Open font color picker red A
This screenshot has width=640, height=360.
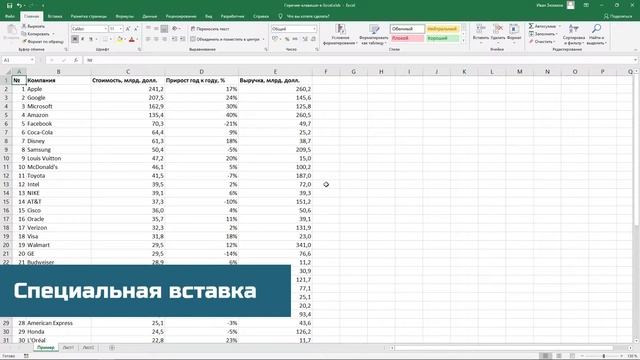click(131, 39)
